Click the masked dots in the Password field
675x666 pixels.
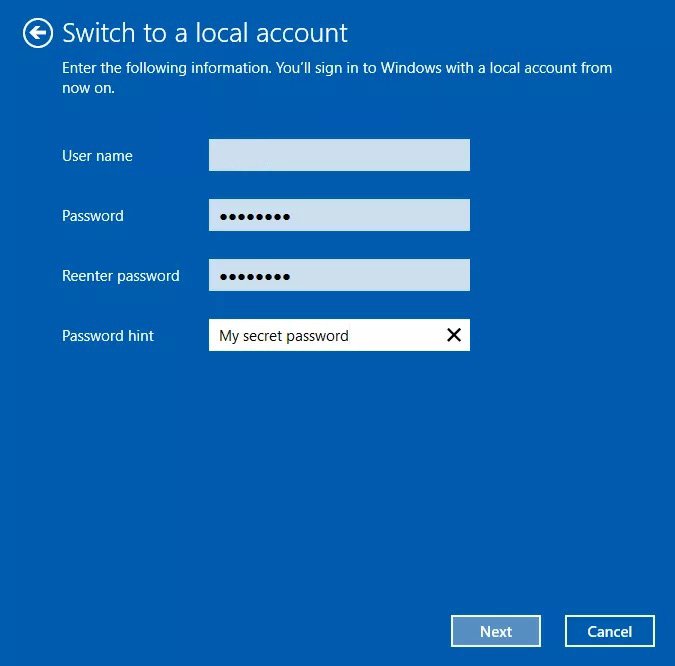pyautogui.click(x=254, y=216)
